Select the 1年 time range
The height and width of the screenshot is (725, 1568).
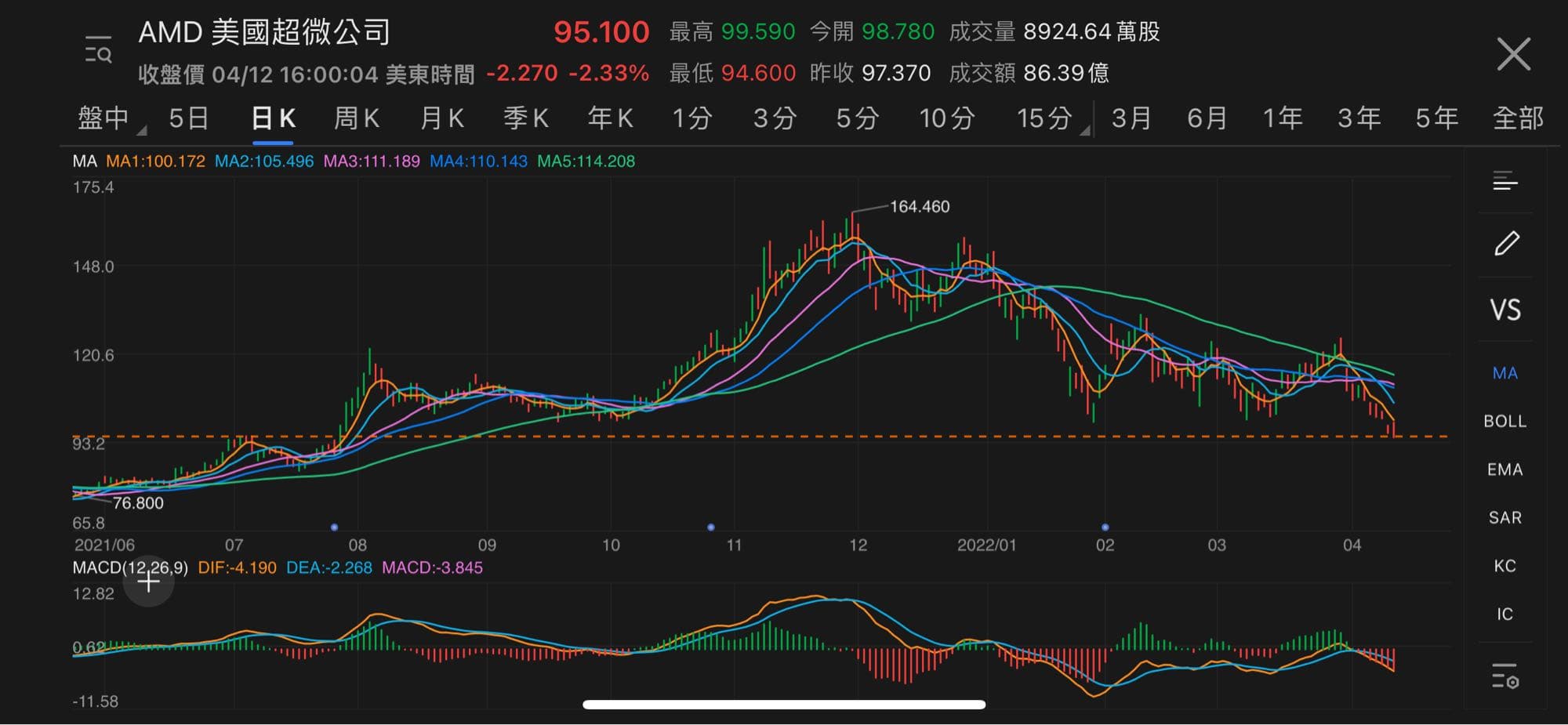point(1283,119)
